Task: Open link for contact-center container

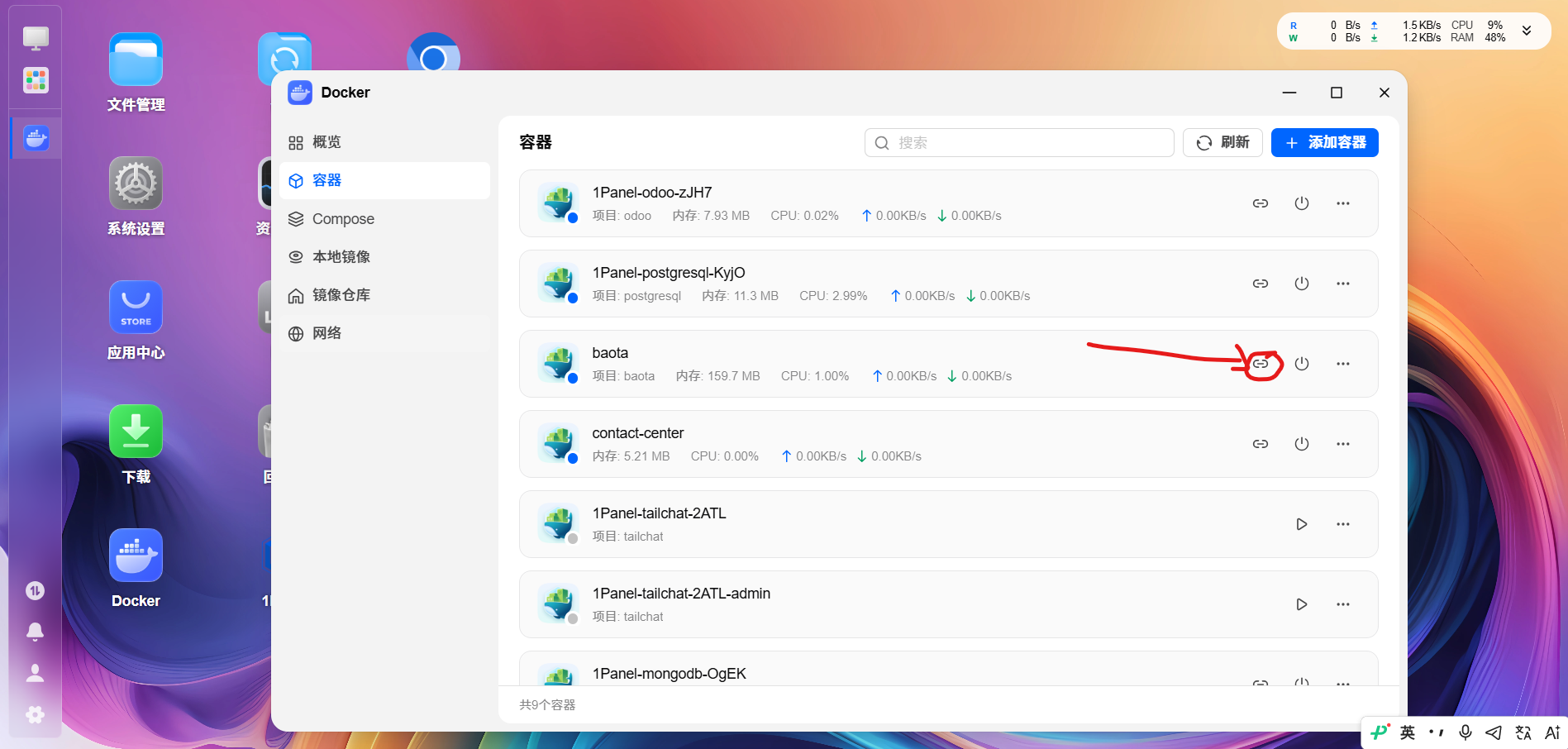Action: coord(1260,444)
